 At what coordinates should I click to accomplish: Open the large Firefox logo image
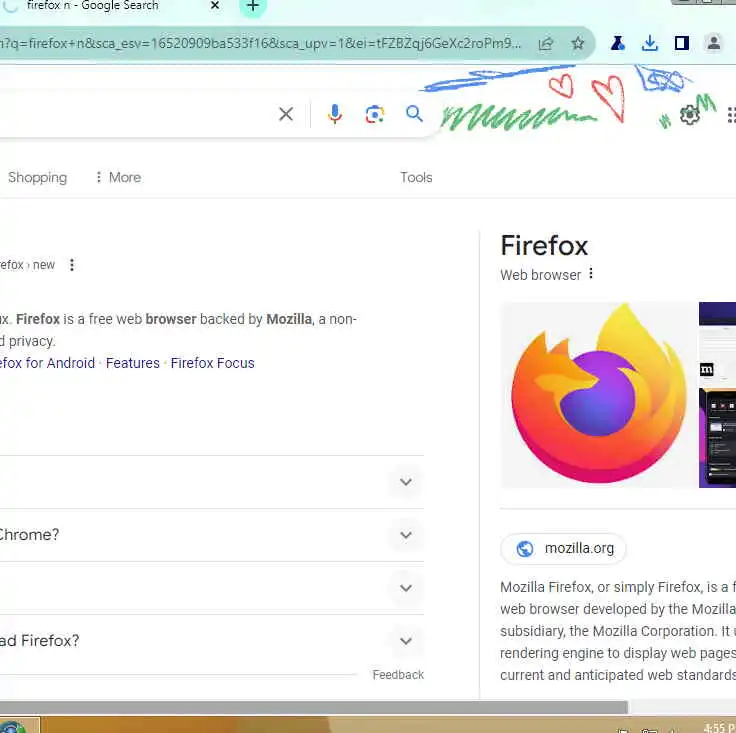598,395
